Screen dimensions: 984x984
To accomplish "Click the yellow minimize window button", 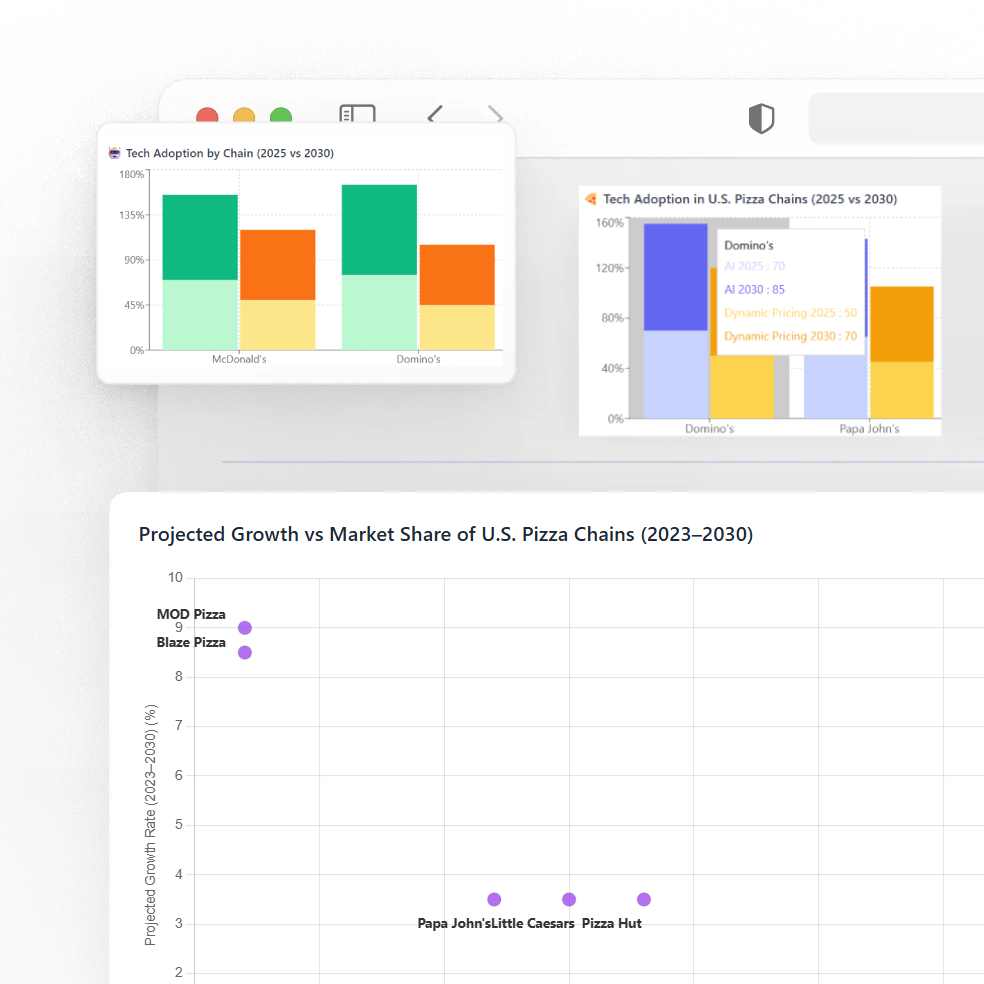I will 244,116.
